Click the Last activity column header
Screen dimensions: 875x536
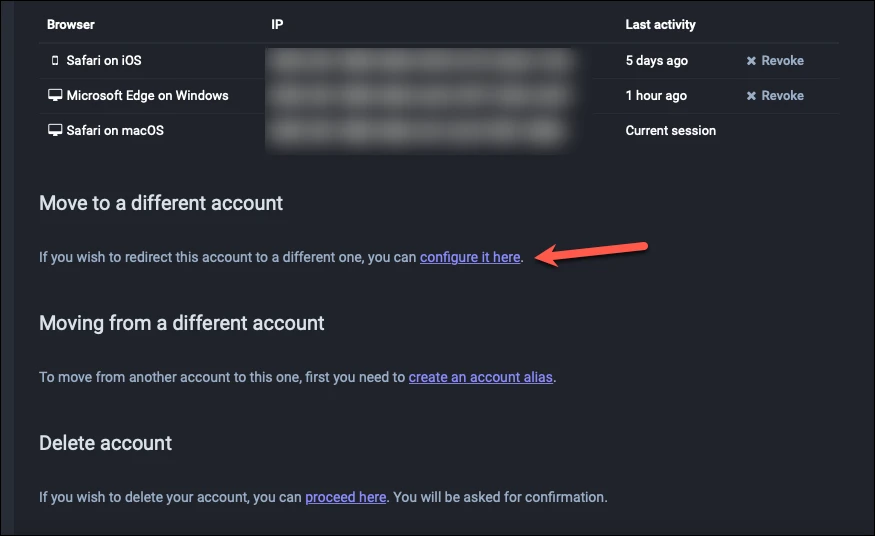[x=660, y=25]
